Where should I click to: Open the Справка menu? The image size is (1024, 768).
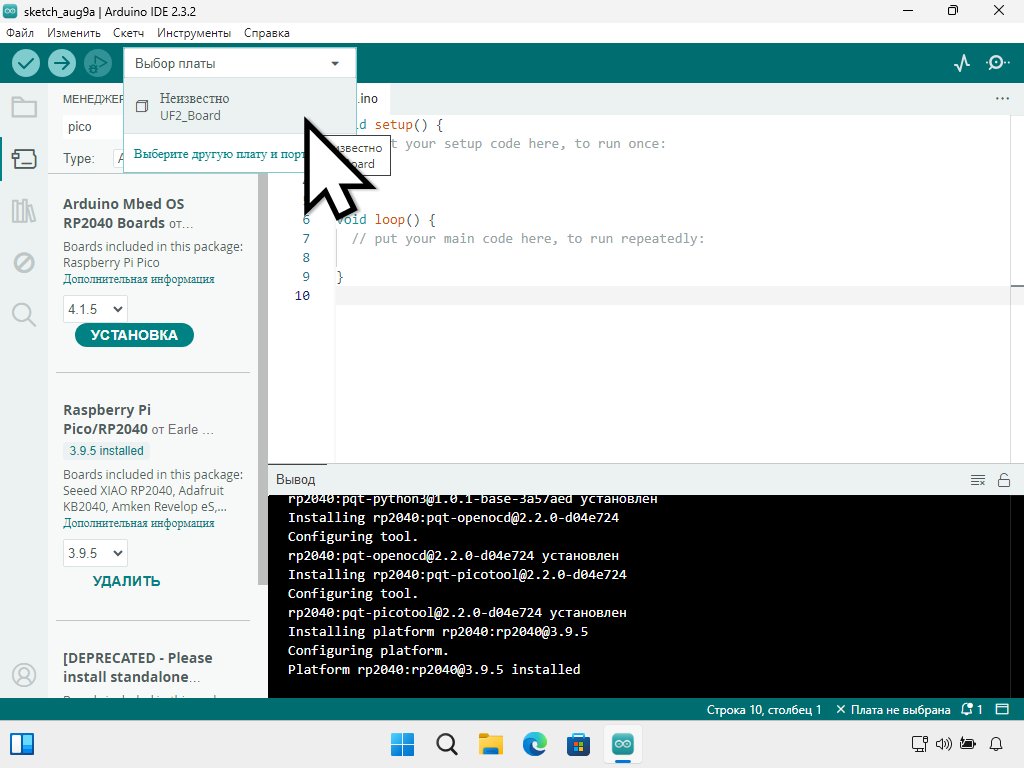pyautogui.click(x=266, y=33)
